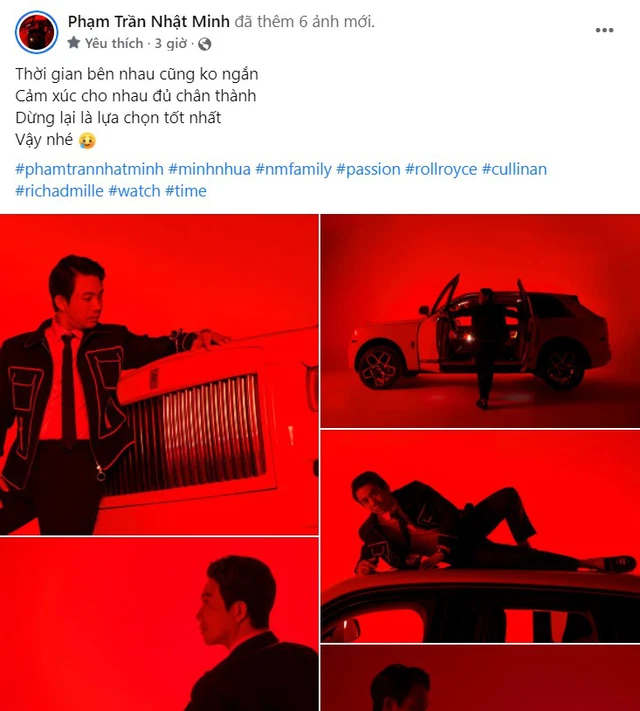
Task: Open hashtag #cullinan
Action: 514,169
